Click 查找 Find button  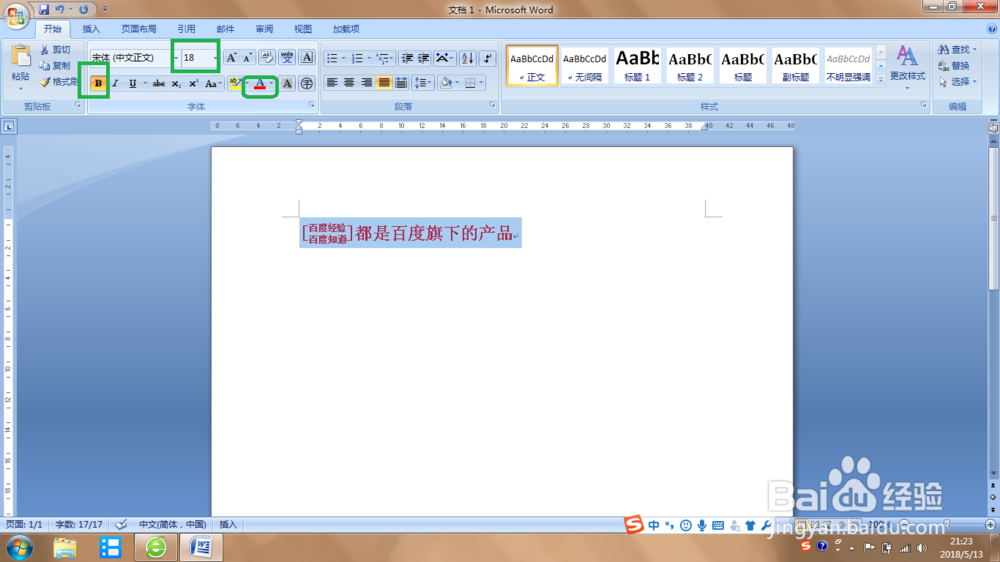(x=957, y=50)
